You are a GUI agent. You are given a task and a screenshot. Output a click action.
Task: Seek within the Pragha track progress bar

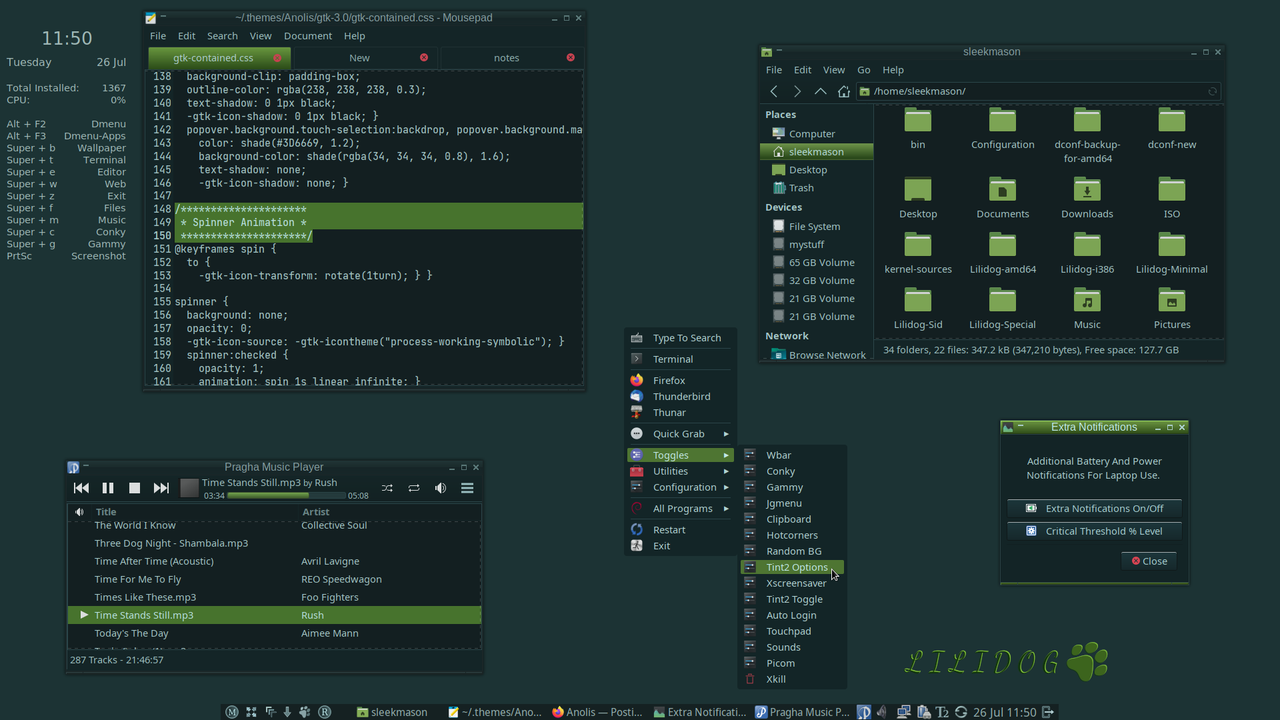(286, 495)
